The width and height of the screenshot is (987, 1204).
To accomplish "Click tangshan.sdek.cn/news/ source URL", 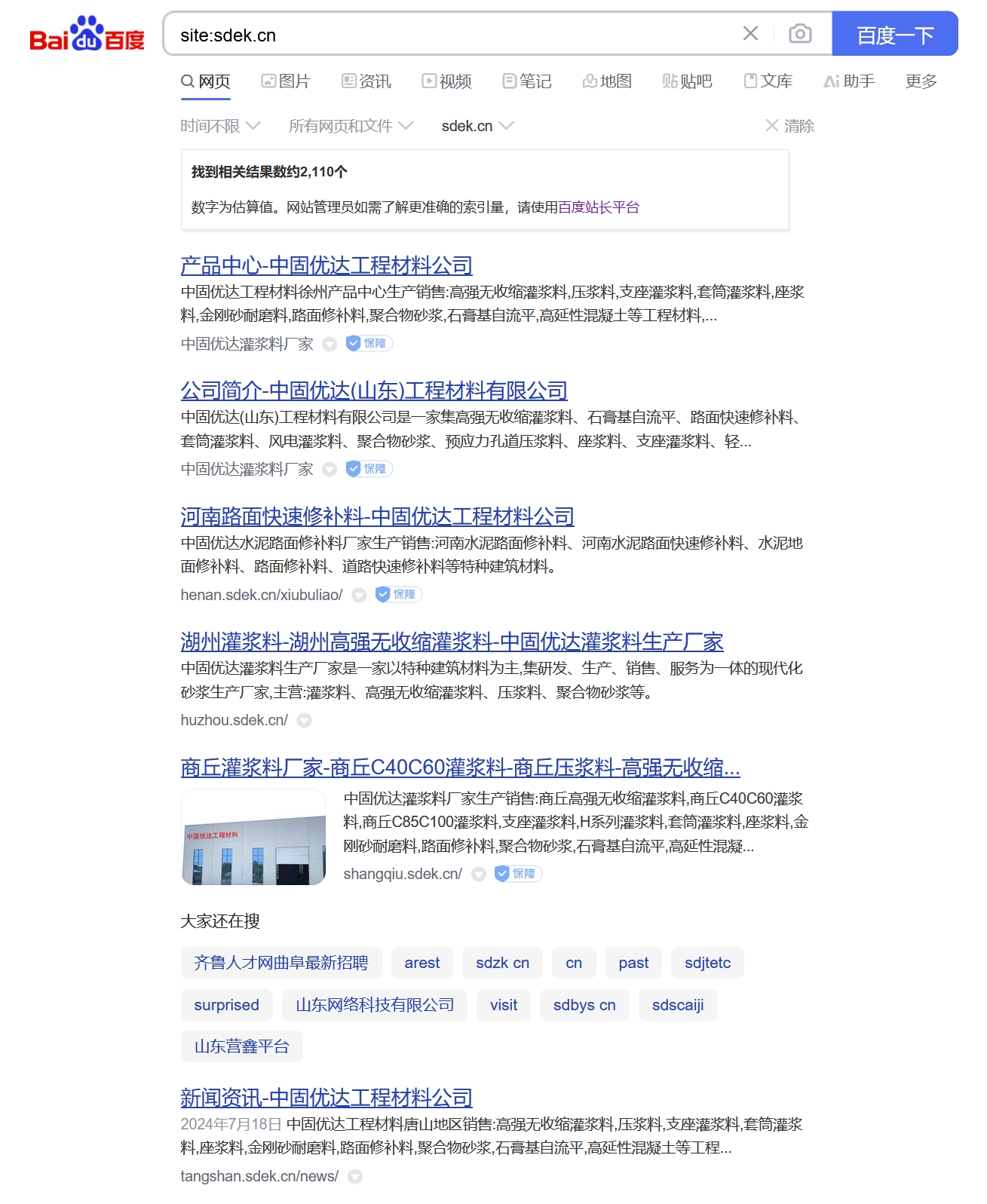I will tap(259, 1176).
